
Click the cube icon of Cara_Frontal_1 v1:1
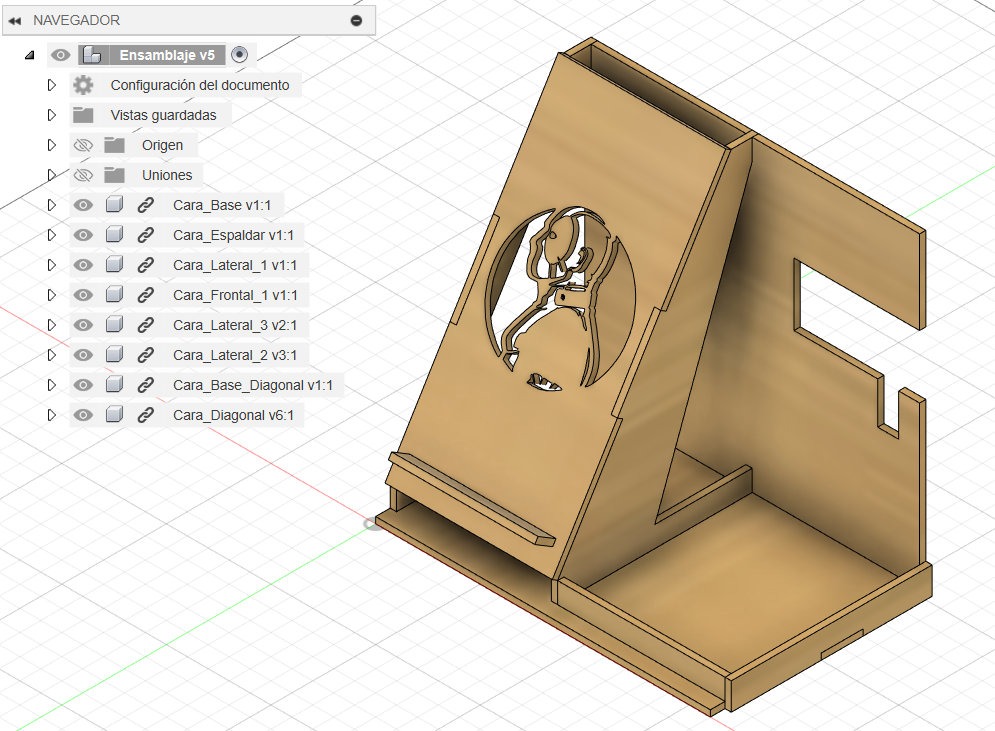(114, 294)
